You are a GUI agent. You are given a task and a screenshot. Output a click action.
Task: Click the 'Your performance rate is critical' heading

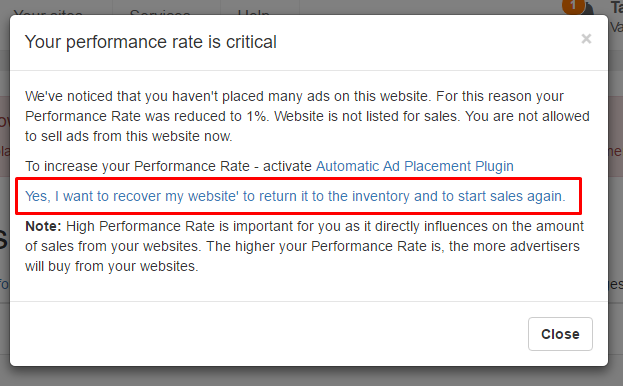coord(151,42)
